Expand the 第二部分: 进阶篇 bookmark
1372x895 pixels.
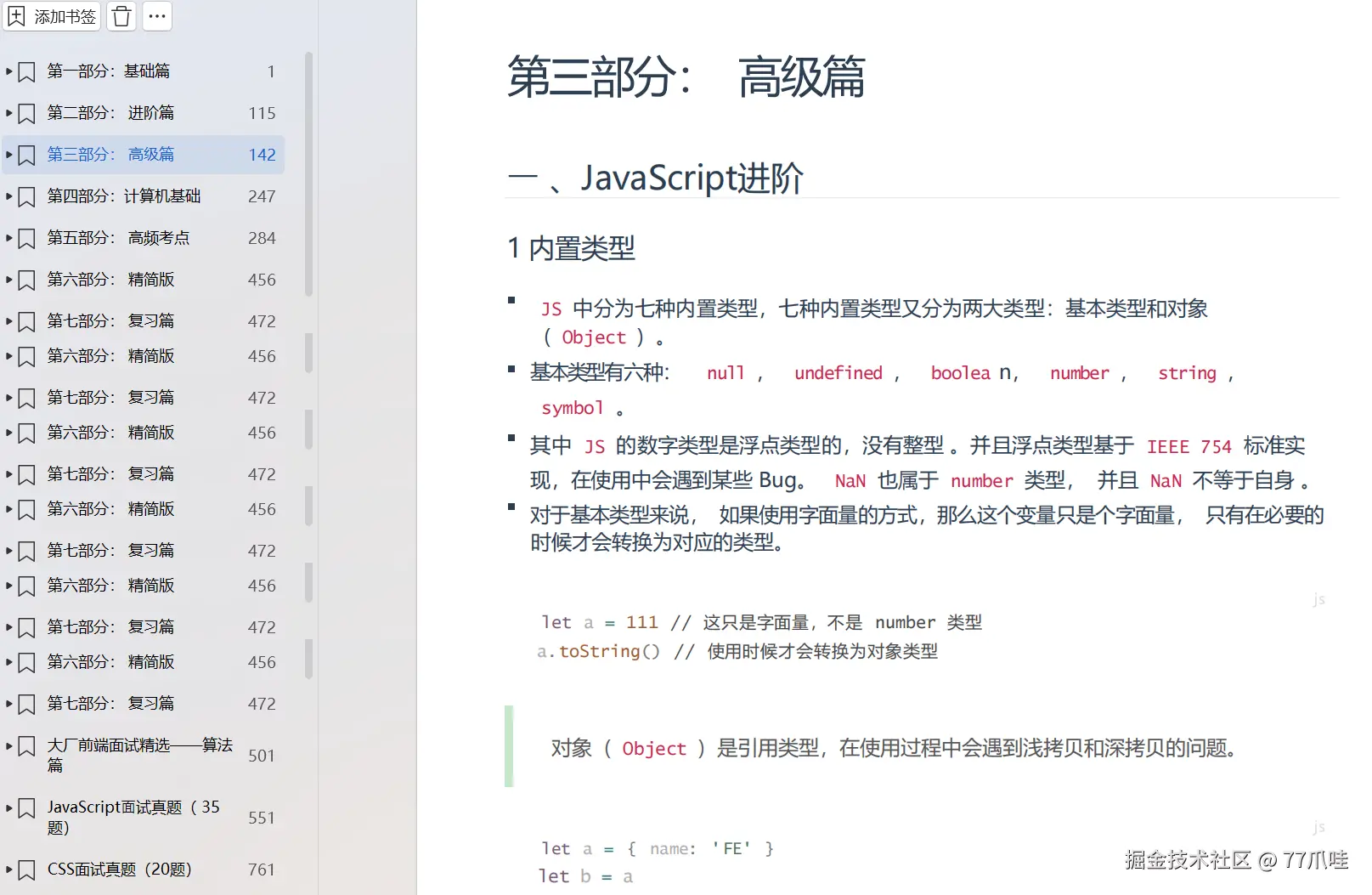point(9,113)
